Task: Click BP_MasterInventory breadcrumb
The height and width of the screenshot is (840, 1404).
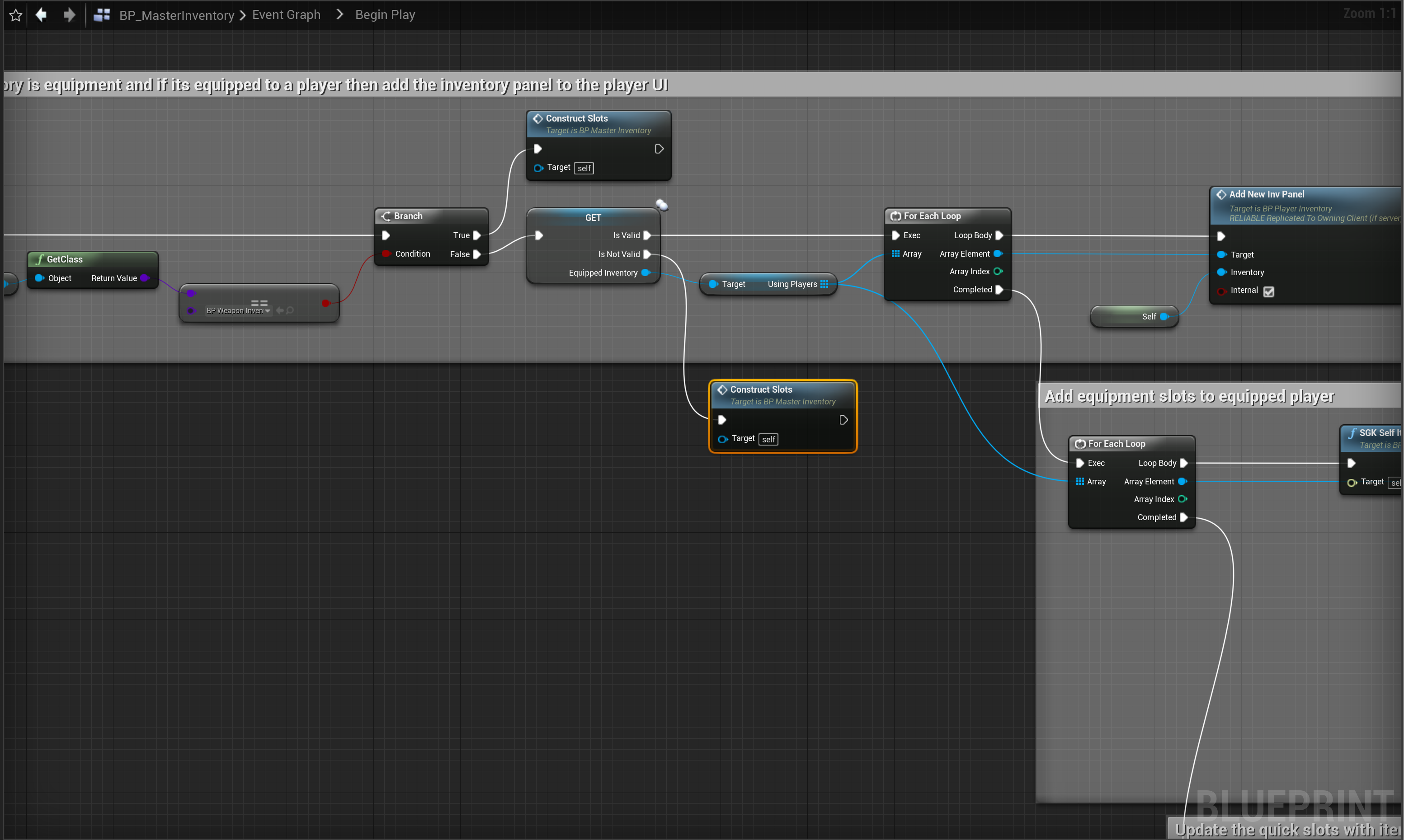Action: coord(176,15)
